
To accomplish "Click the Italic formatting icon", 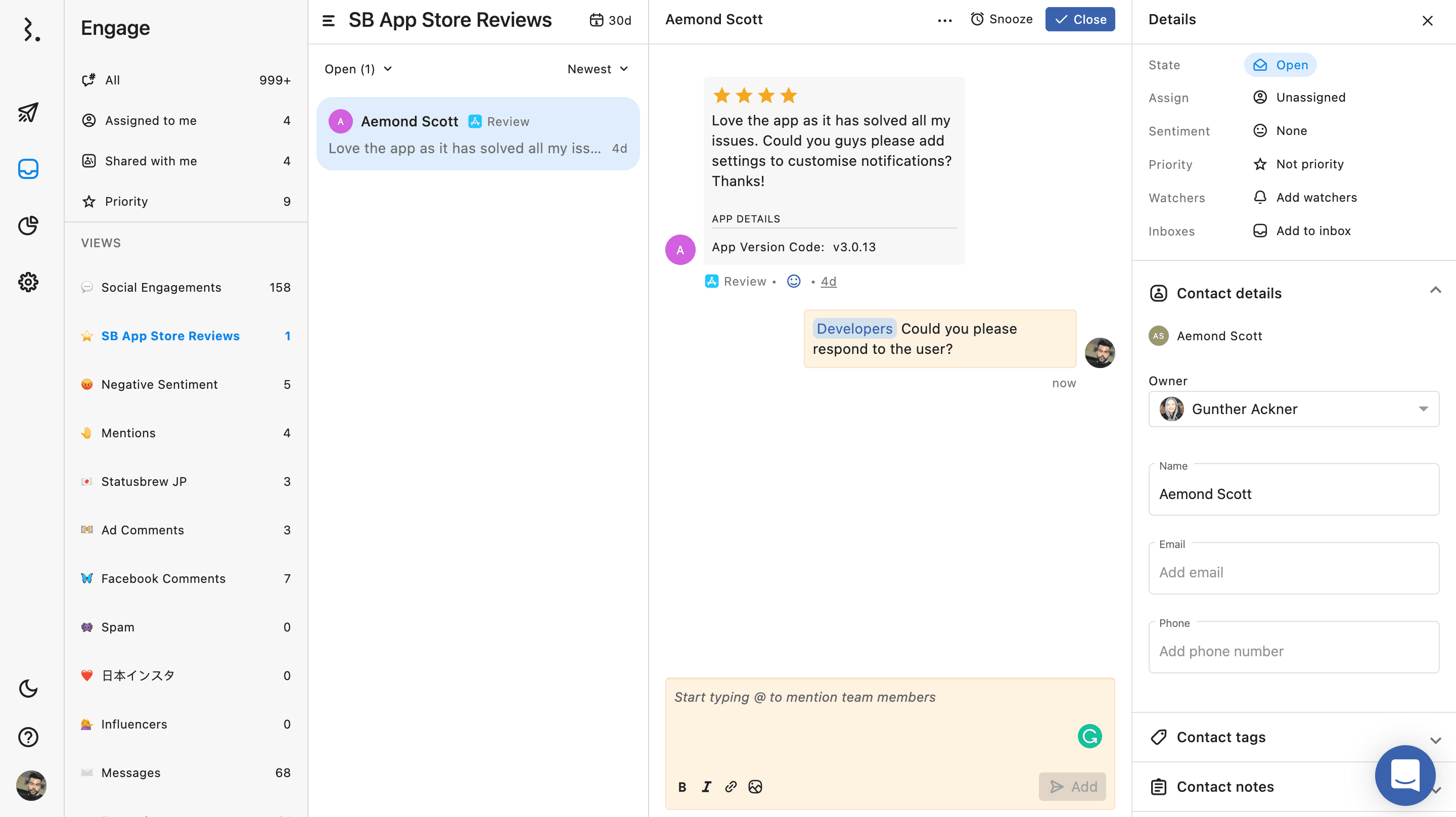I will pos(707,787).
